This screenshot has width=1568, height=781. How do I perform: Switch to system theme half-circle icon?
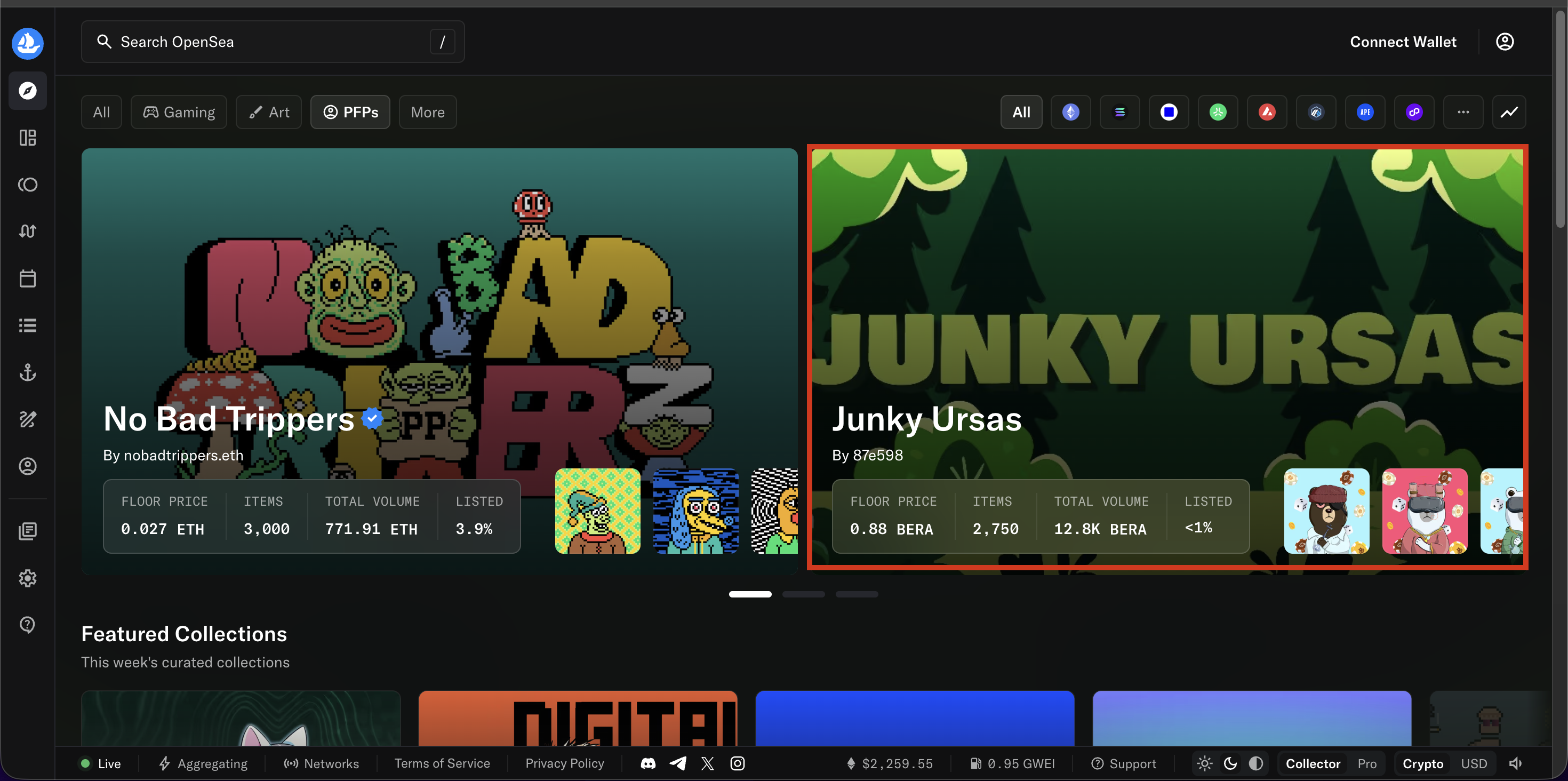[x=1256, y=763]
